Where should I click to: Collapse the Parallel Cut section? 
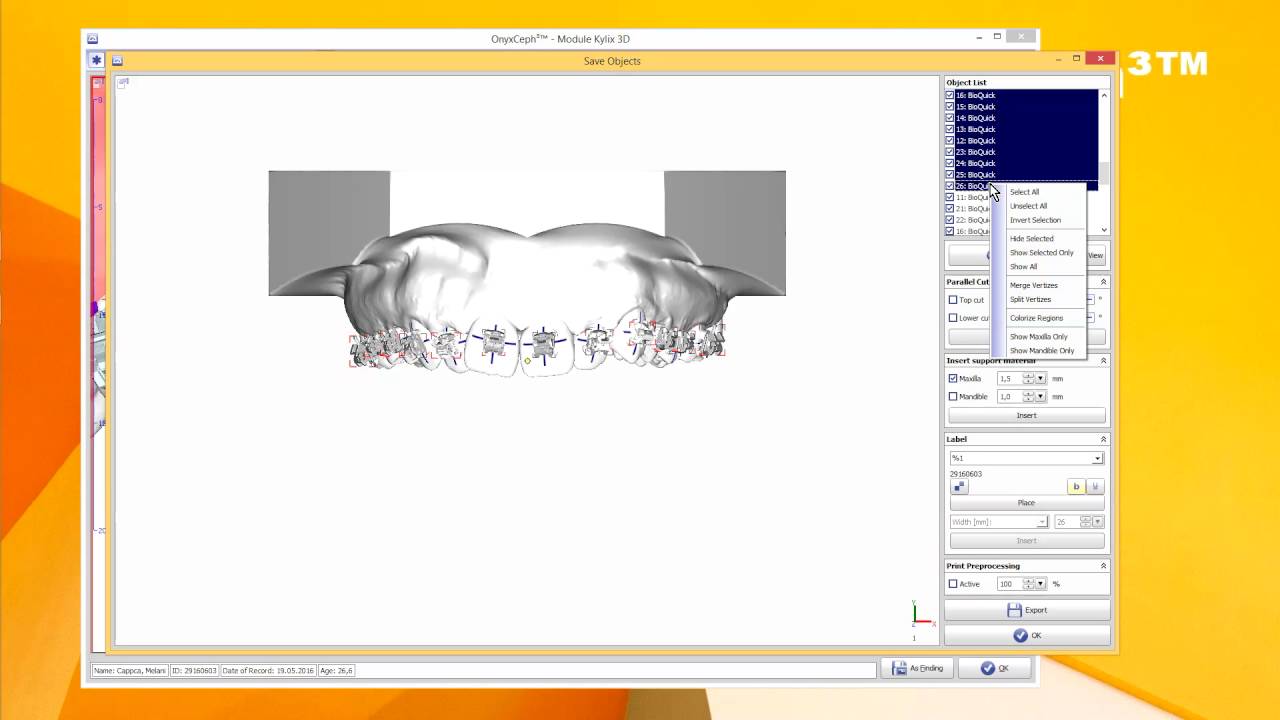coord(1104,282)
